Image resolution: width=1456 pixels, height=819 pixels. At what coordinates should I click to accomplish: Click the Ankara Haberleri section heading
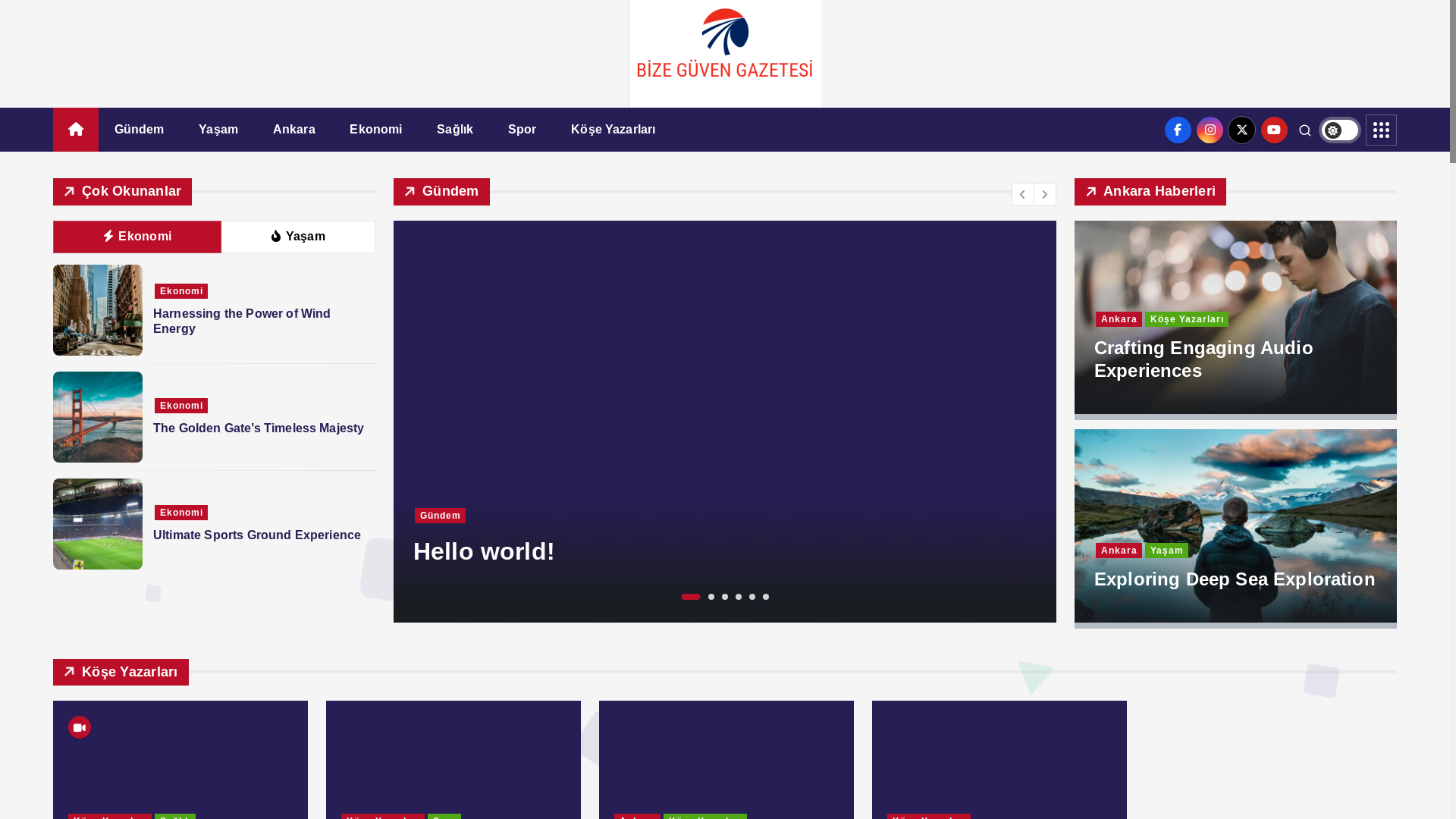click(1150, 192)
